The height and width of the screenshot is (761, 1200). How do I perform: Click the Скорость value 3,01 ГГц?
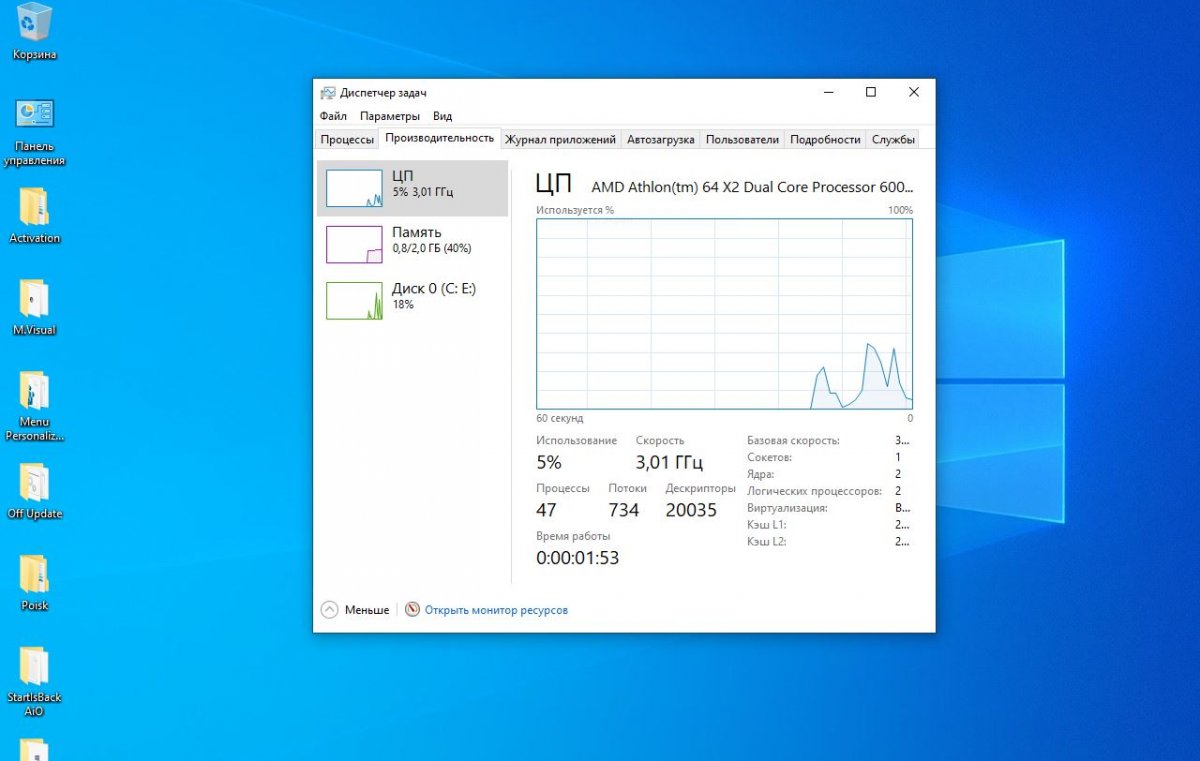[669, 463]
